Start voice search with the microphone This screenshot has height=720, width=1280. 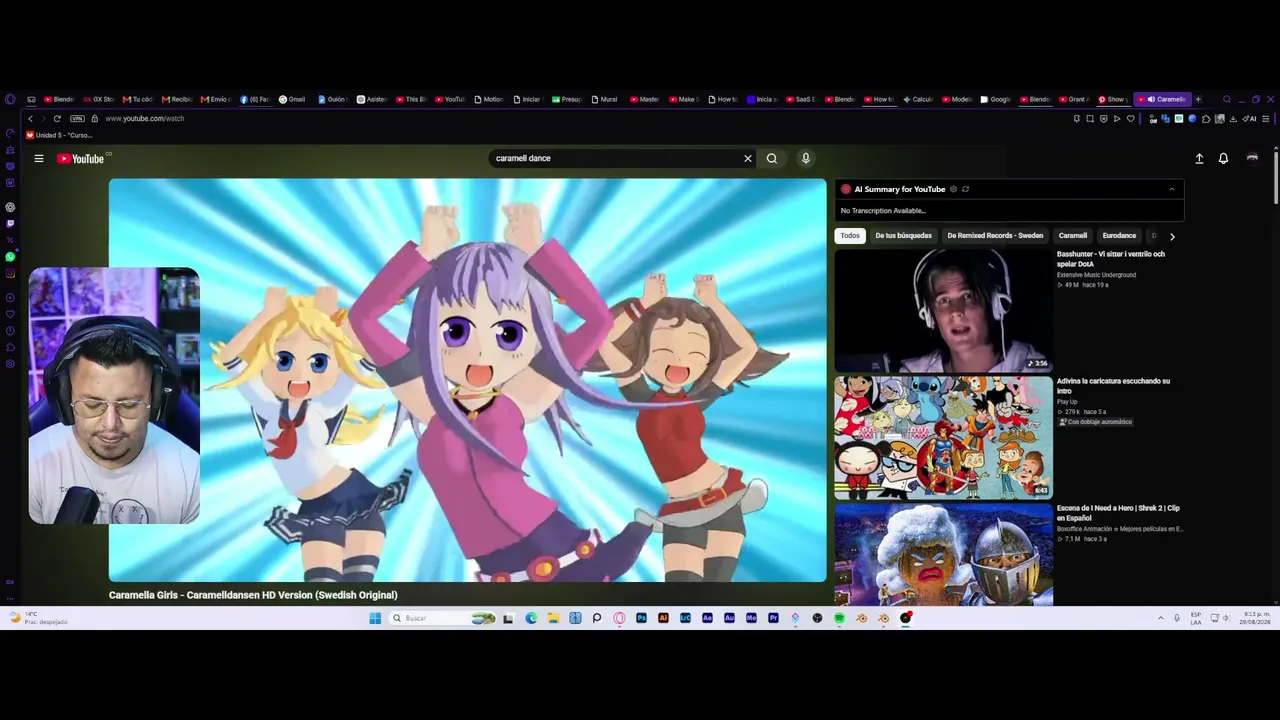(805, 158)
